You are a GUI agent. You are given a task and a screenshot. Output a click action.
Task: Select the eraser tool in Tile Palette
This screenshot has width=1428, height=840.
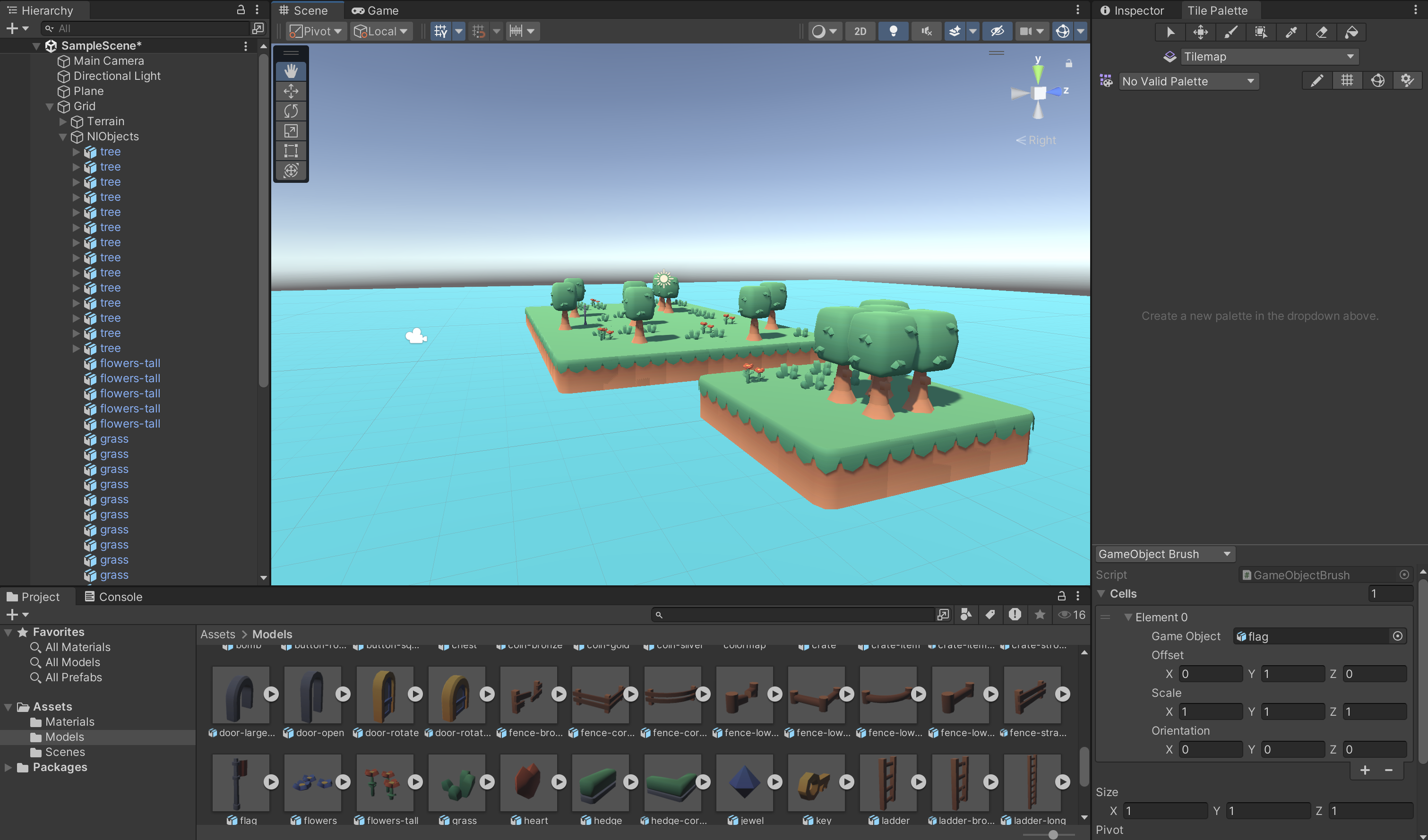[1321, 32]
